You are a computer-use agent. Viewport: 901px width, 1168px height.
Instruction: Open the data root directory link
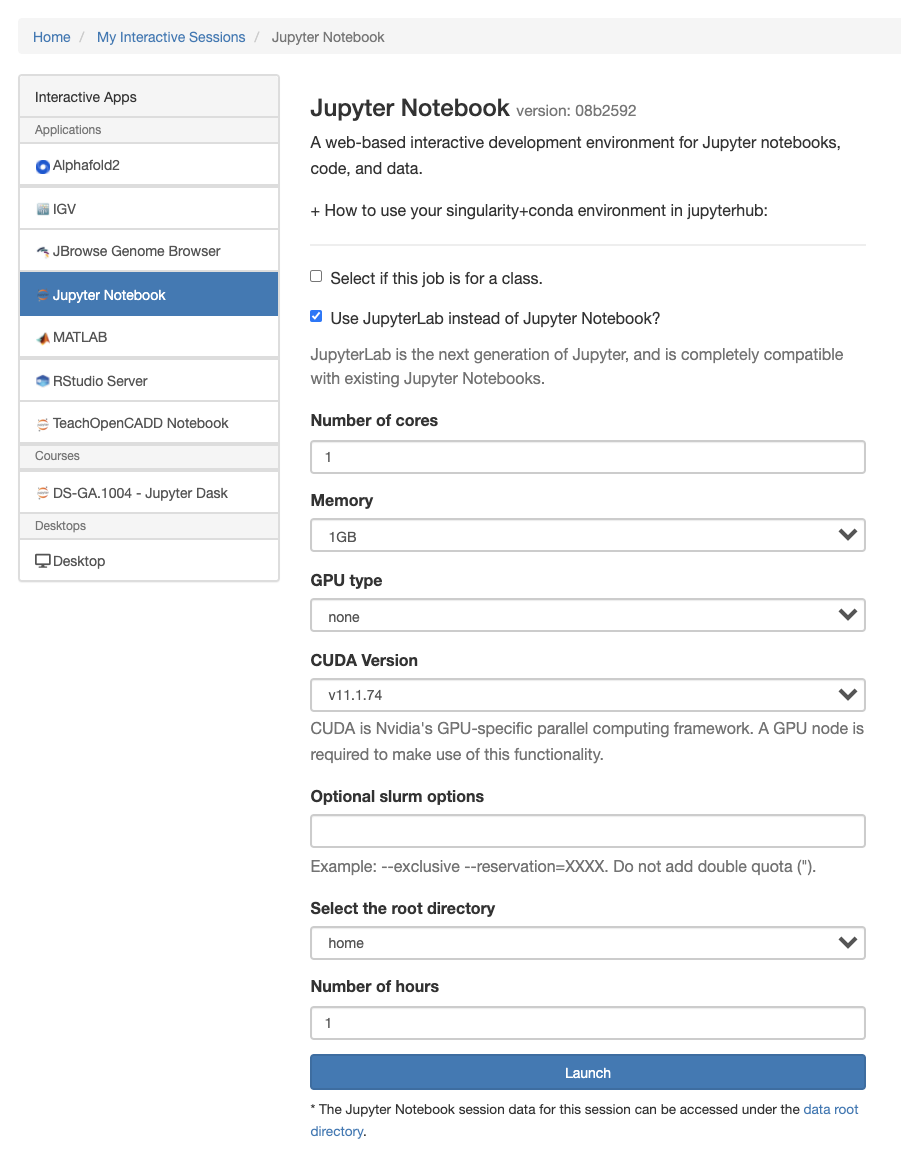click(x=830, y=1109)
